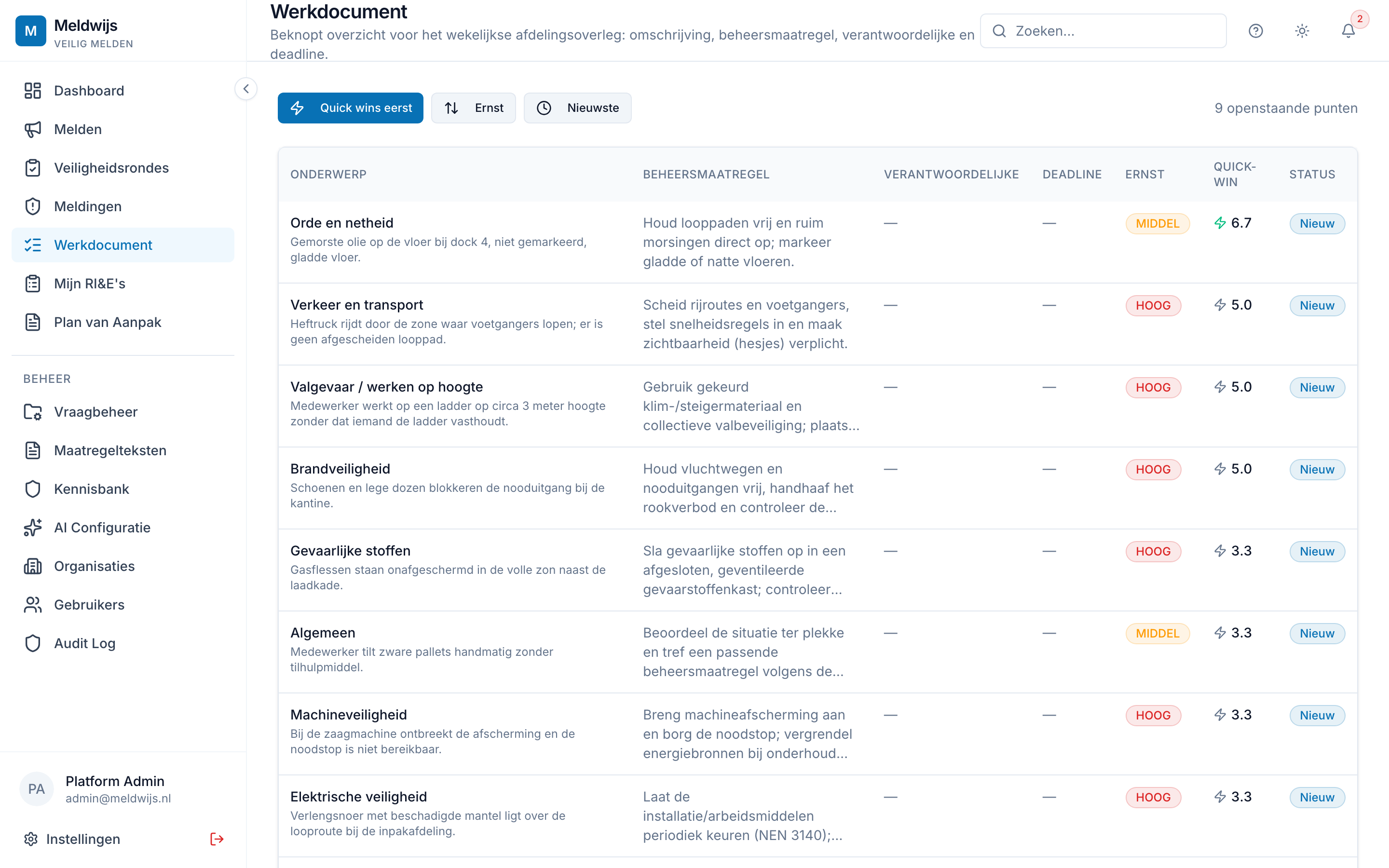The width and height of the screenshot is (1389, 868).
Task: Click the Meldwijs M logo
Action: (30, 31)
